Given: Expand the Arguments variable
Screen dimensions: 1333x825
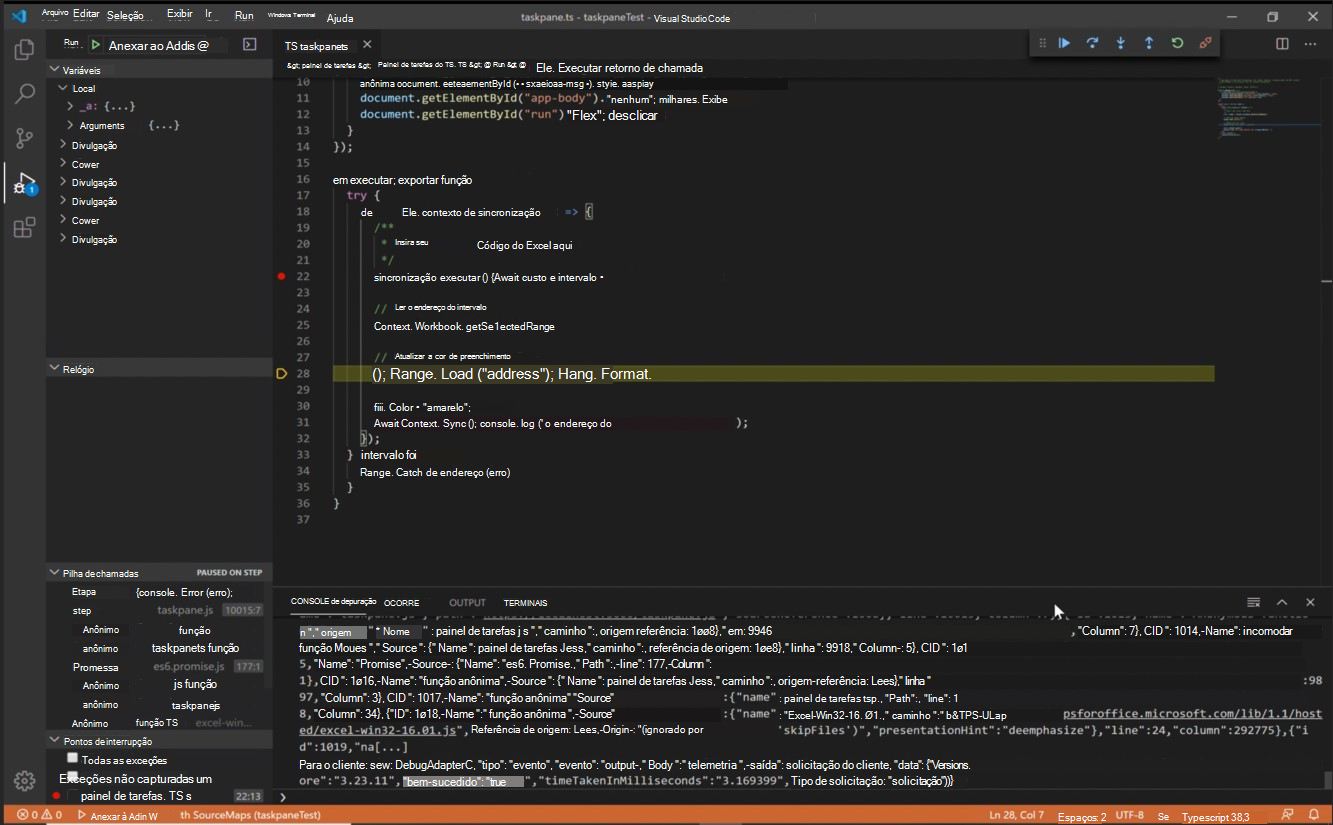Looking at the screenshot, I should 70,125.
